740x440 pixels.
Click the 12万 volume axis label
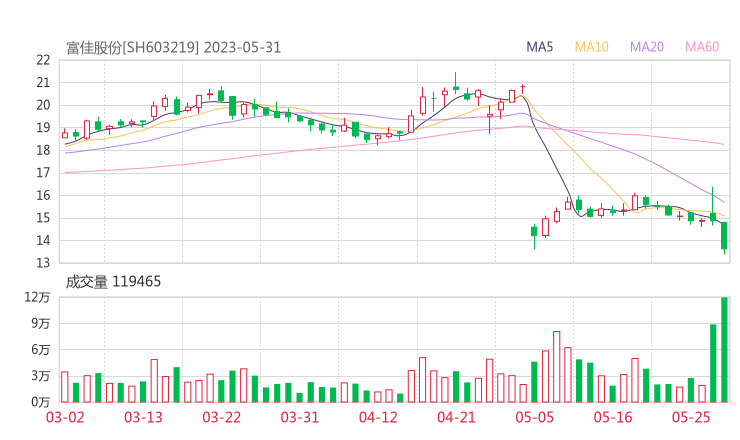(37, 297)
